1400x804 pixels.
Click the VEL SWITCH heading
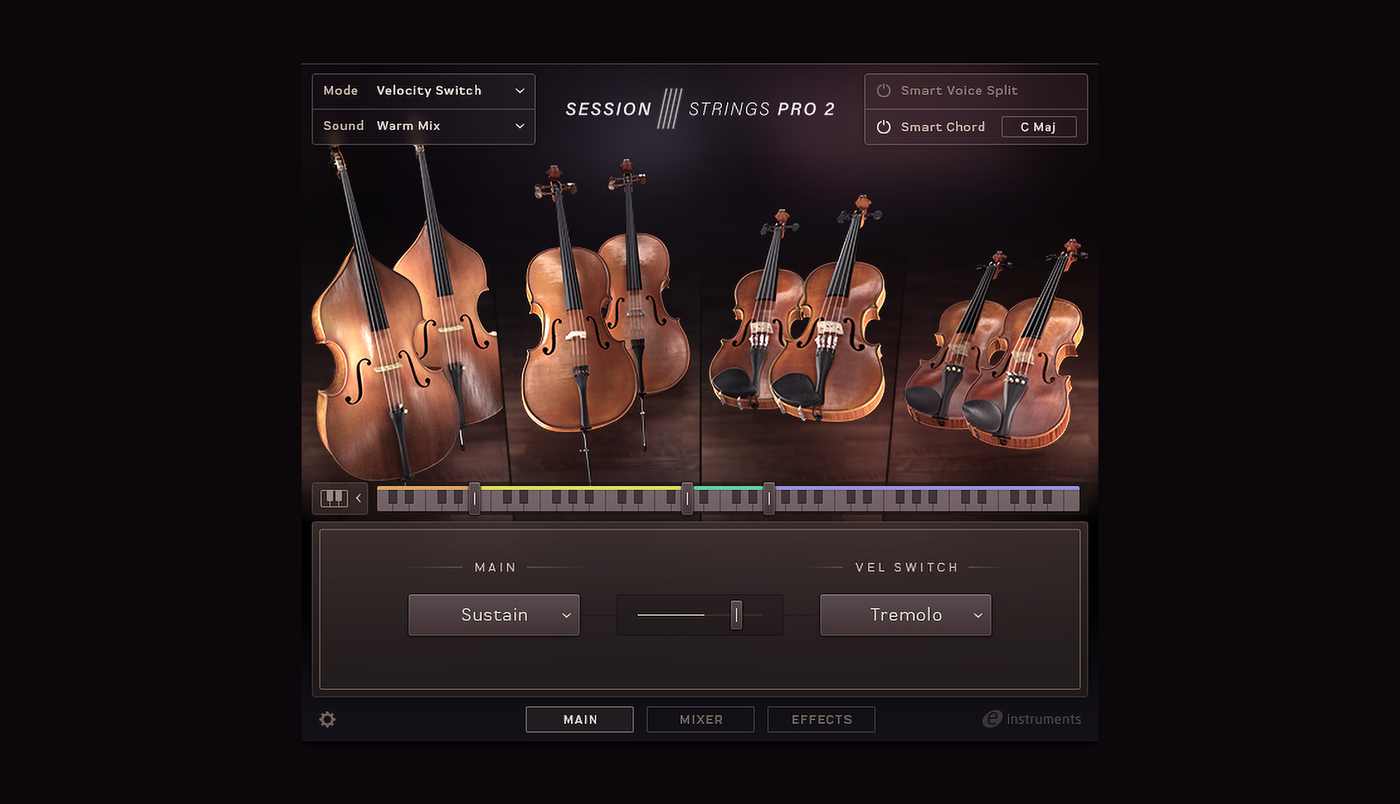(x=906, y=567)
